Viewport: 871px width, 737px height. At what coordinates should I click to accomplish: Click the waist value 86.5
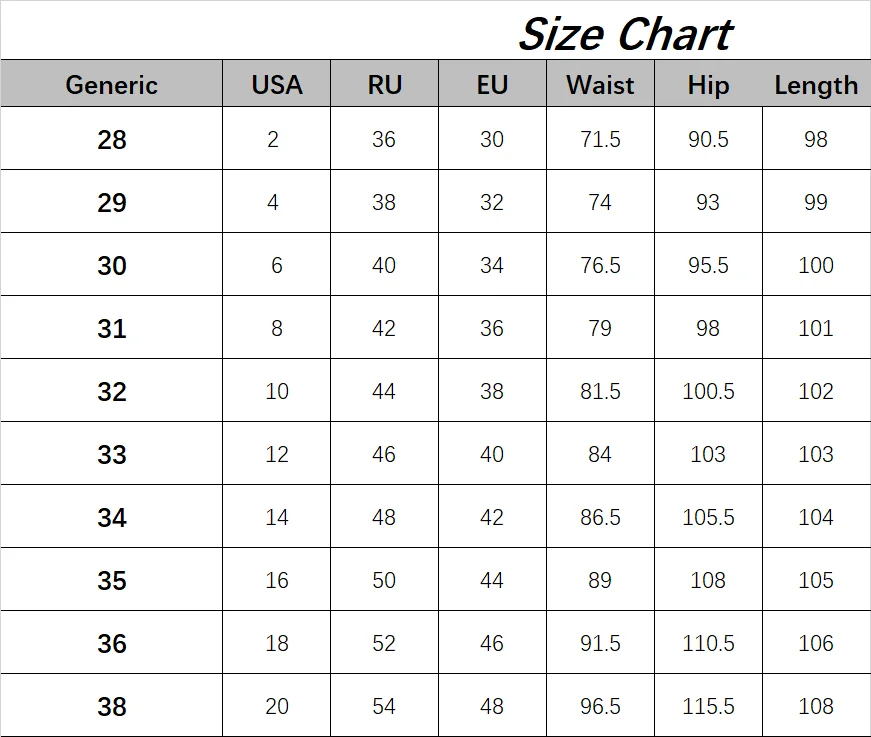pos(600,518)
